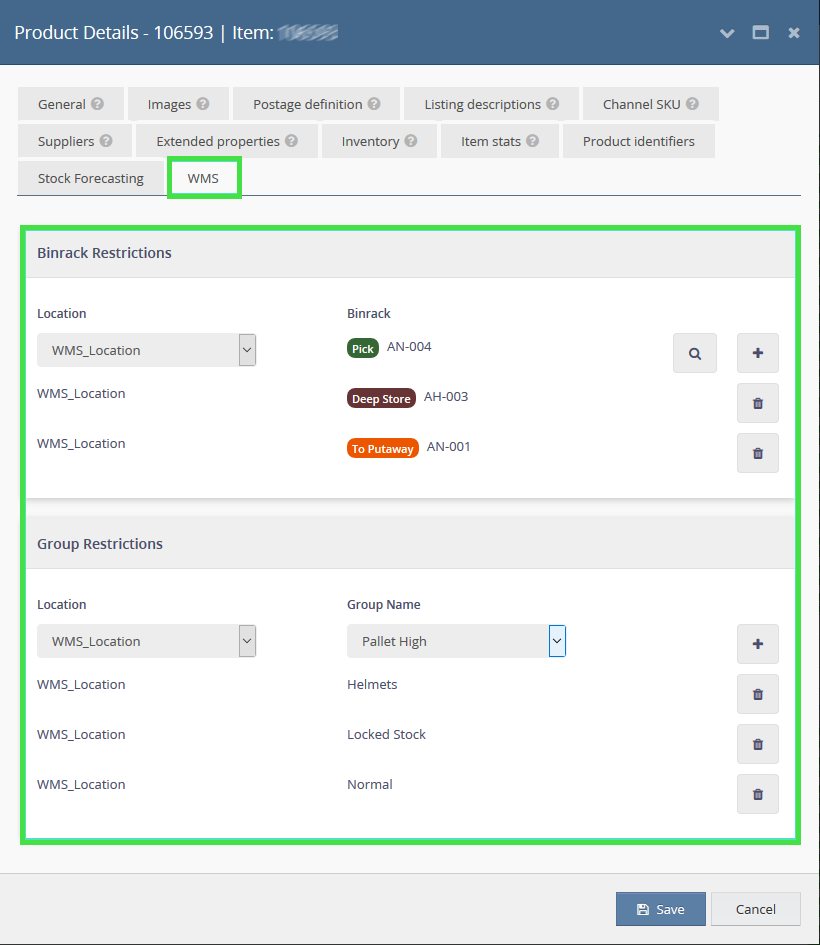Click the binrack search magnifier icon
Screen dimensions: 820x945
pos(694,353)
